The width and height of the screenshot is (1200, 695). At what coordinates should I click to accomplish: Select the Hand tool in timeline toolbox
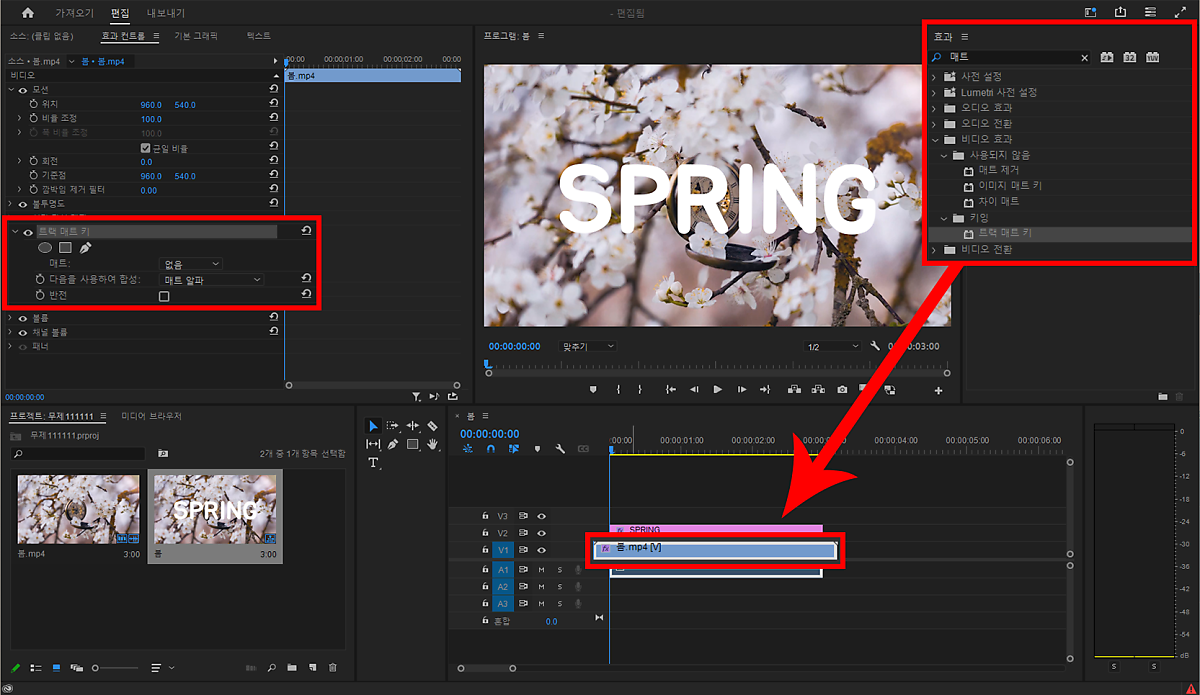(432, 444)
